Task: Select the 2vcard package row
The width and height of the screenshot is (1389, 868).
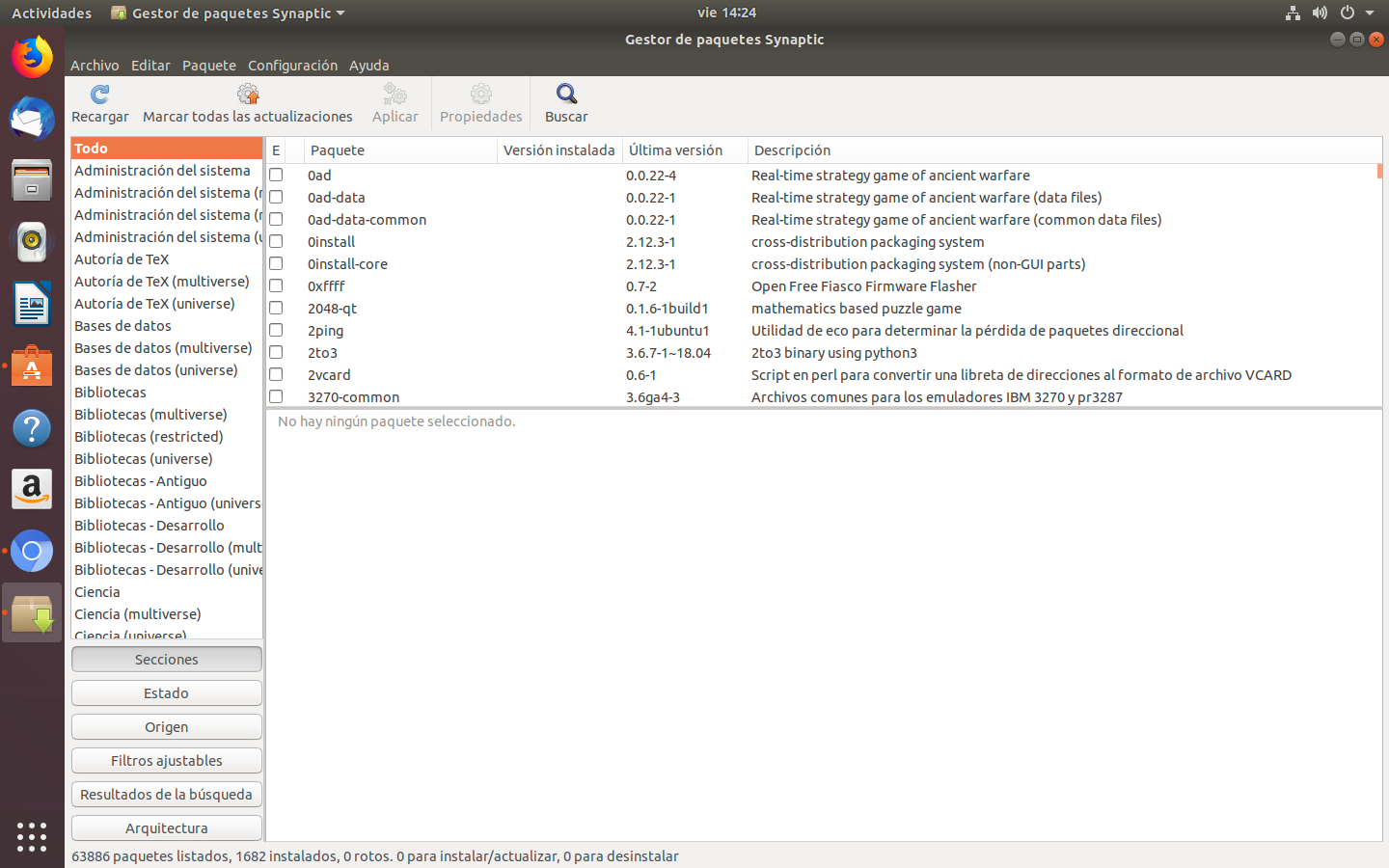Action: (822, 375)
